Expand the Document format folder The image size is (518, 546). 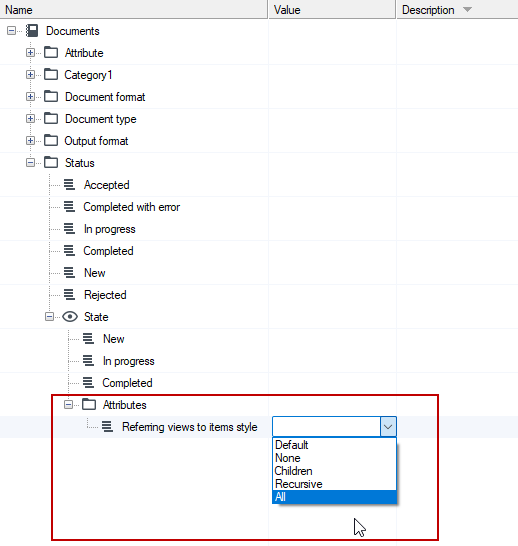(30, 97)
